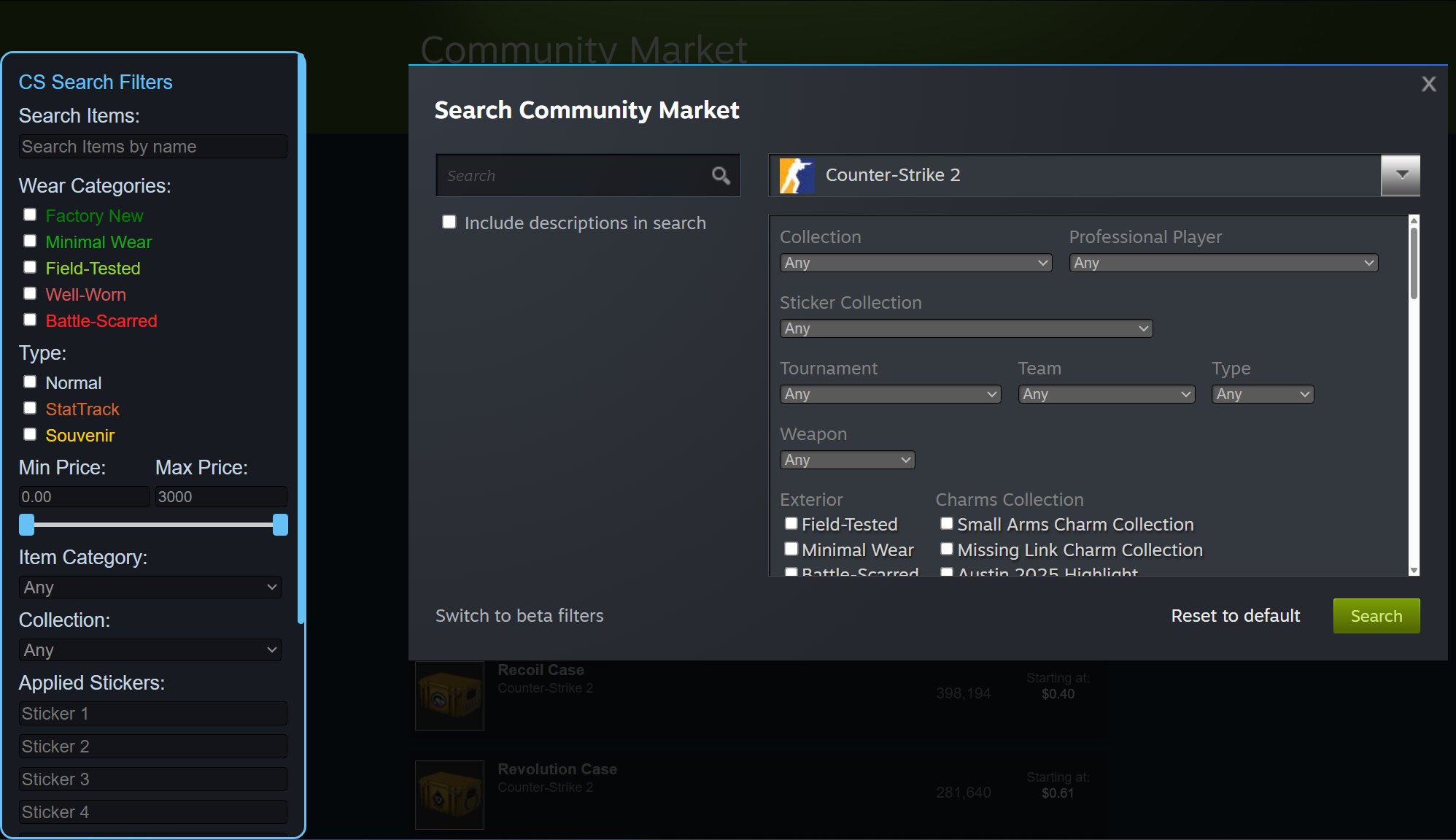Image resolution: width=1456 pixels, height=840 pixels.
Task: Toggle the StatTrack type checkbox
Action: tap(30, 408)
